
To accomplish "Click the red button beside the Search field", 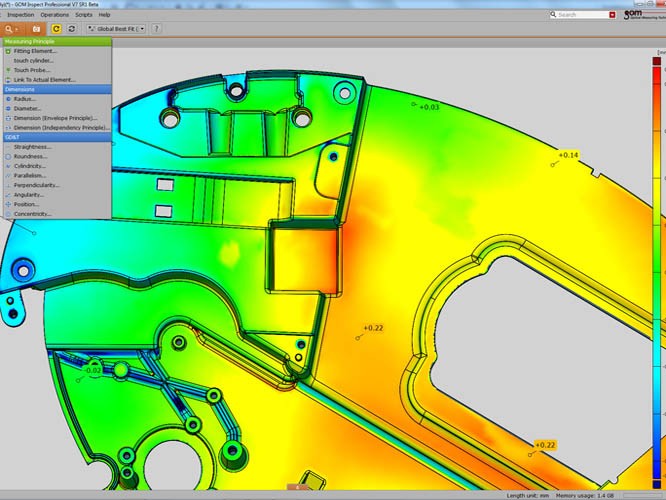I will tap(612, 15).
